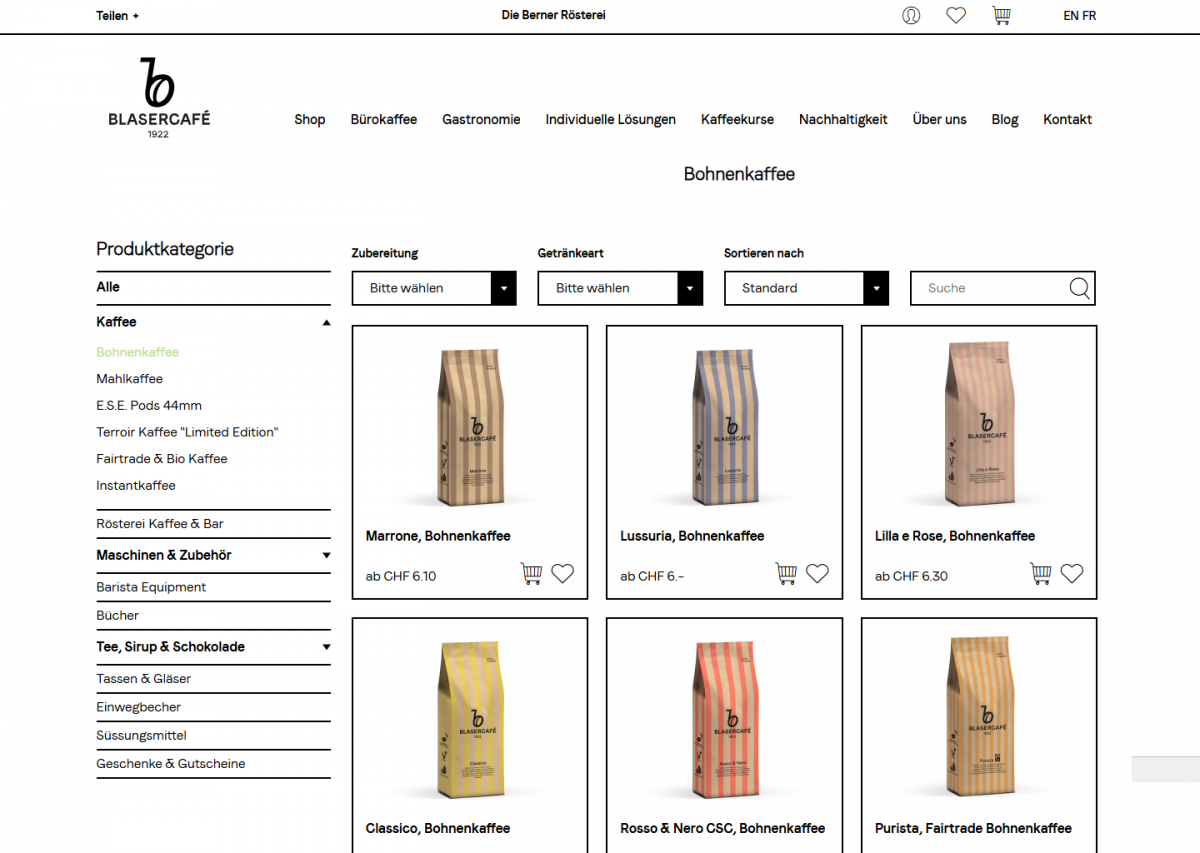Add Marrone Bohnenkaffee to wishlist
The width and height of the screenshot is (1200, 853).
click(x=563, y=574)
